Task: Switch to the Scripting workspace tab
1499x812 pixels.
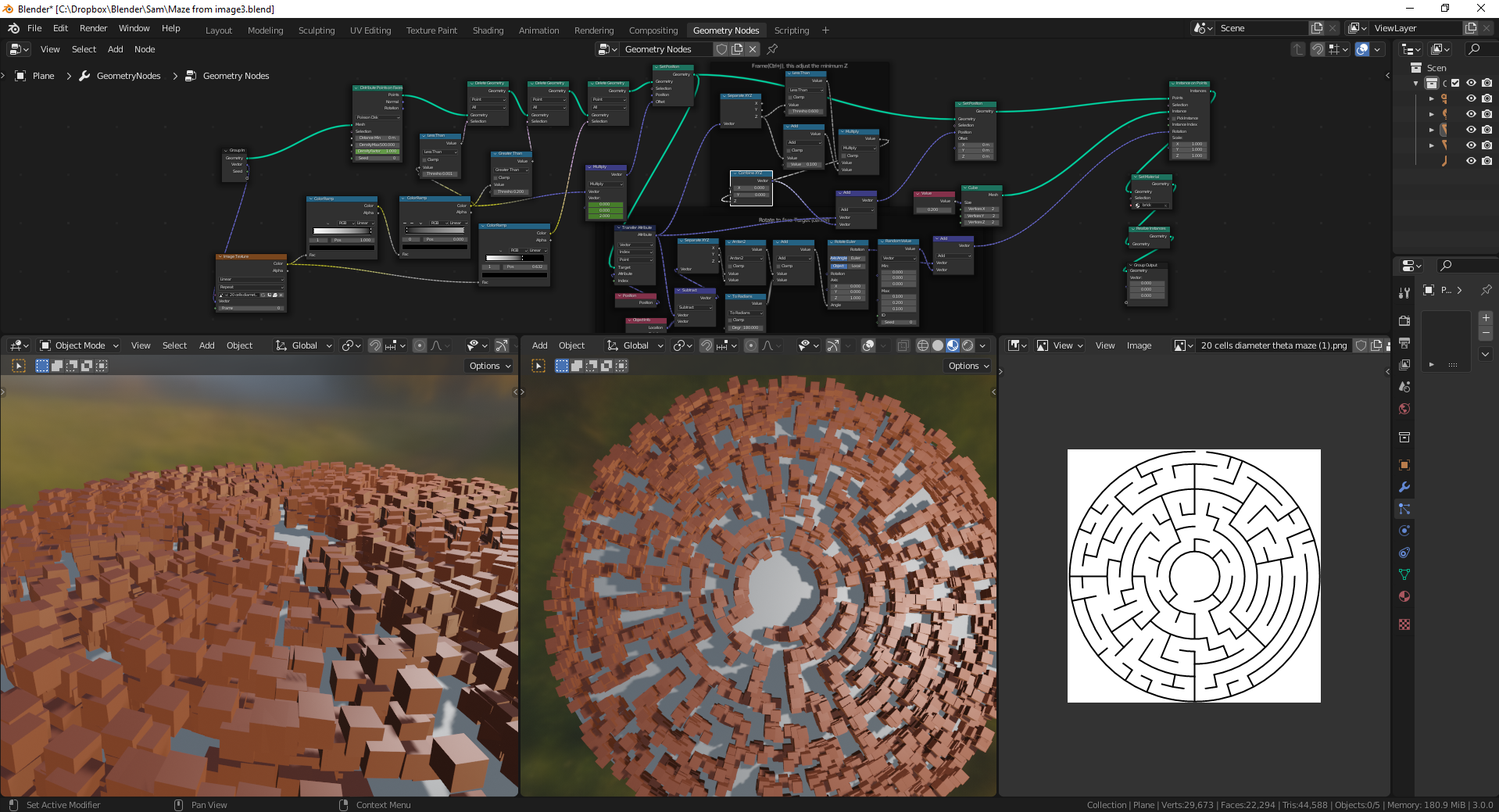Action: 791,30
